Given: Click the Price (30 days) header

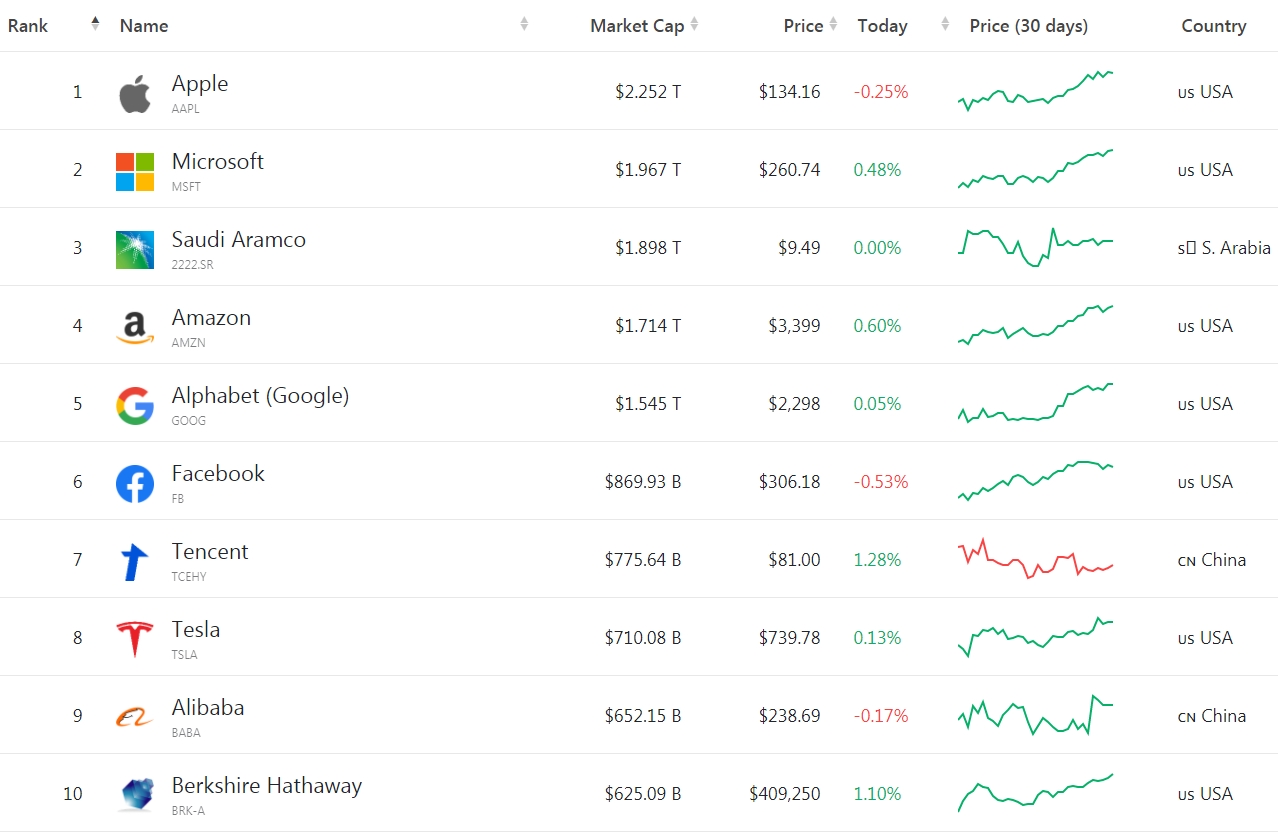Looking at the screenshot, I should coord(1029,26).
